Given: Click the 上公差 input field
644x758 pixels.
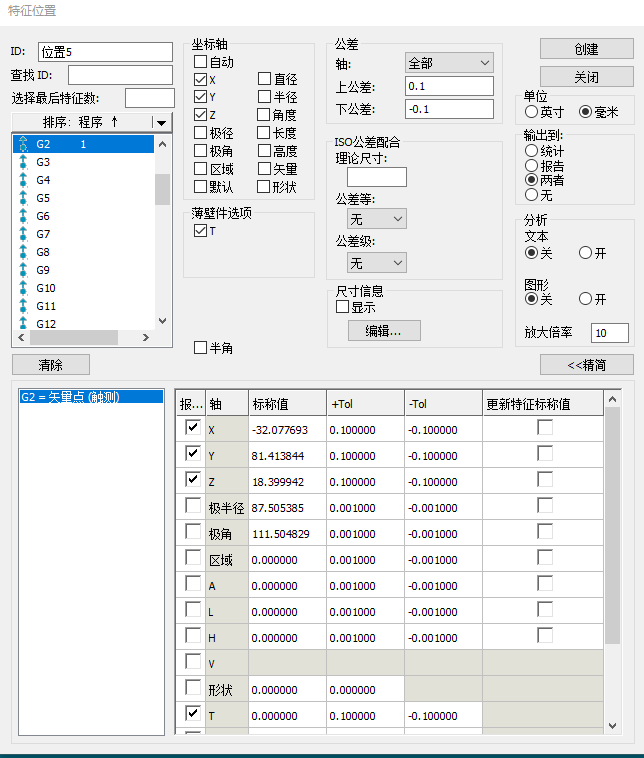Looking at the screenshot, I should point(449,86).
